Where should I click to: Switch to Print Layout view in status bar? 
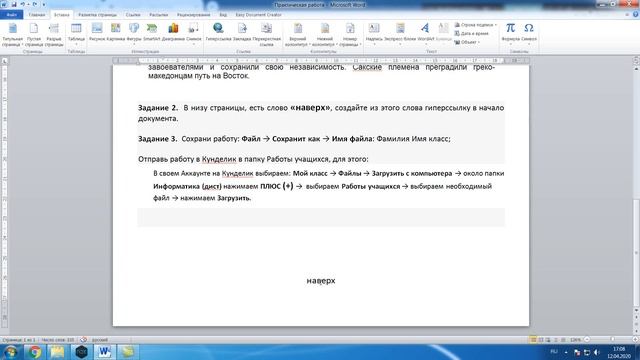(533, 340)
